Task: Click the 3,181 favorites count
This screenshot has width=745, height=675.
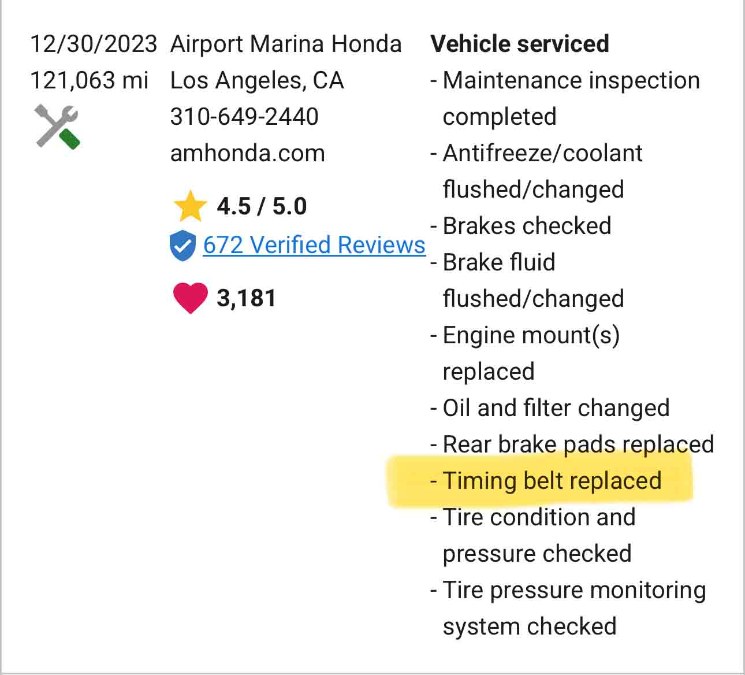Action: click(246, 298)
